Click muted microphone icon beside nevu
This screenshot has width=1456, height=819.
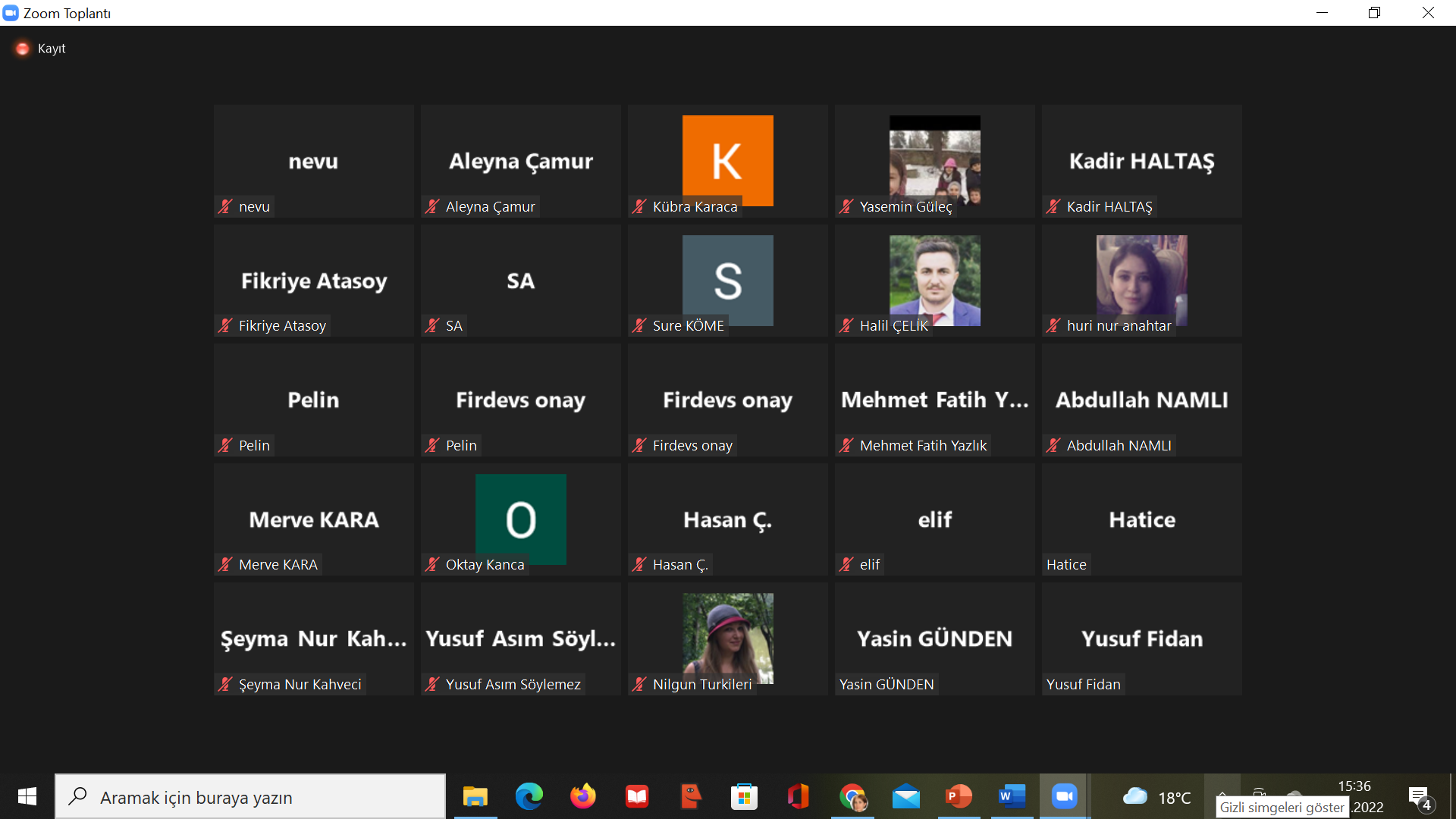click(225, 206)
